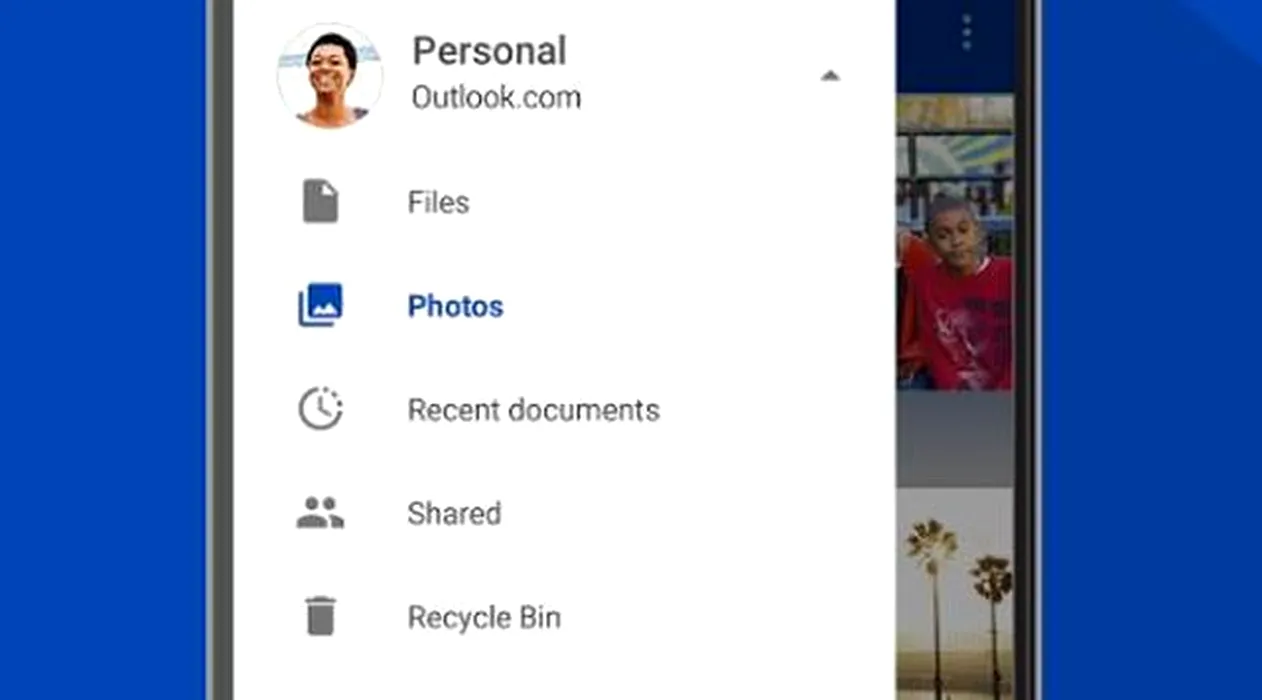The height and width of the screenshot is (700, 1262).
Task: Go to Files in the drawer
Action: click(438, 203)
